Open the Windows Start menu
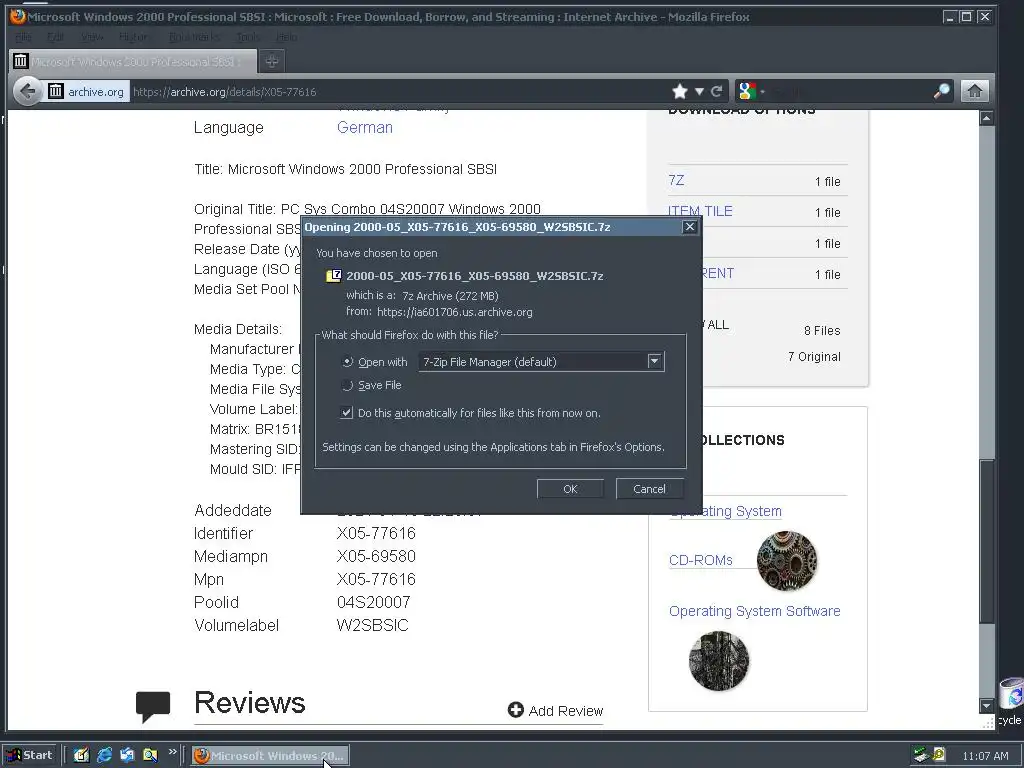Image resolution: width=1024 pixels, height=768 pixels. [30, 755]
